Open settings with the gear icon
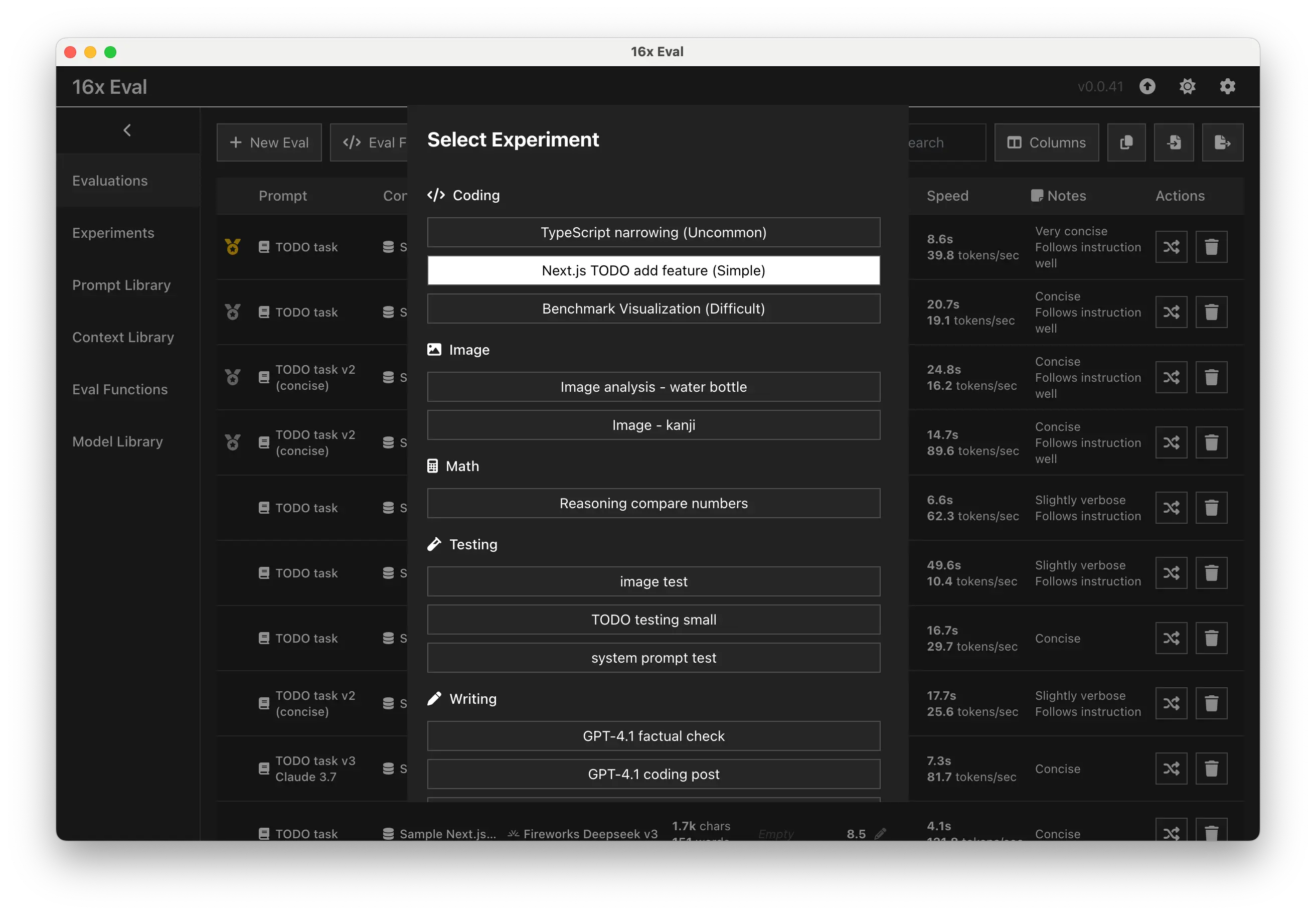Screen dimensions: 1316x915 coord(1227,87)
